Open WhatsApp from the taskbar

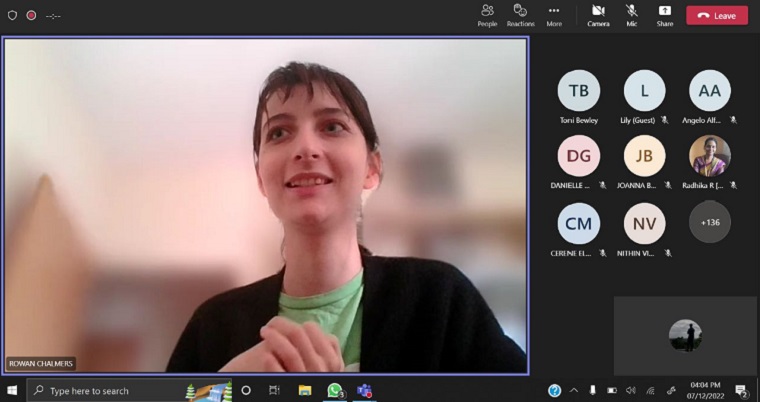coord(335,390)
